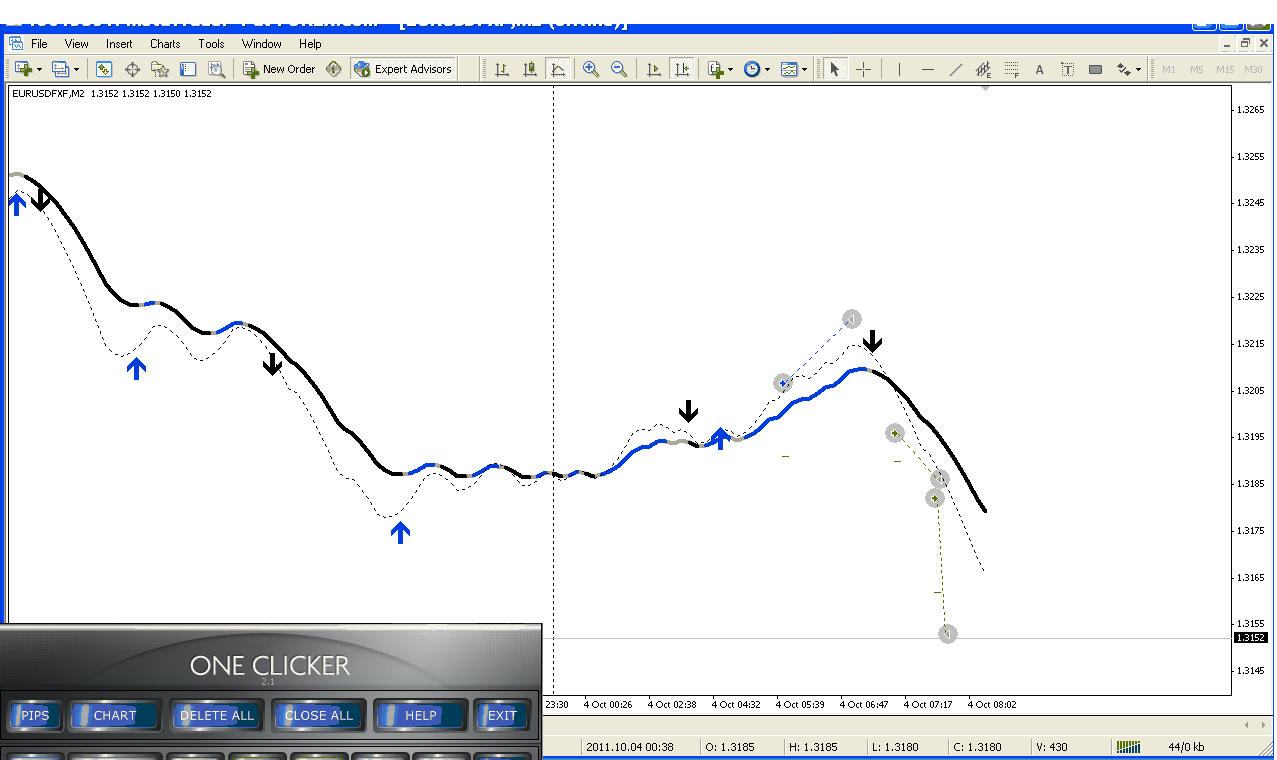Show the Terminal window icon
1277x760 pixels.
188,69
